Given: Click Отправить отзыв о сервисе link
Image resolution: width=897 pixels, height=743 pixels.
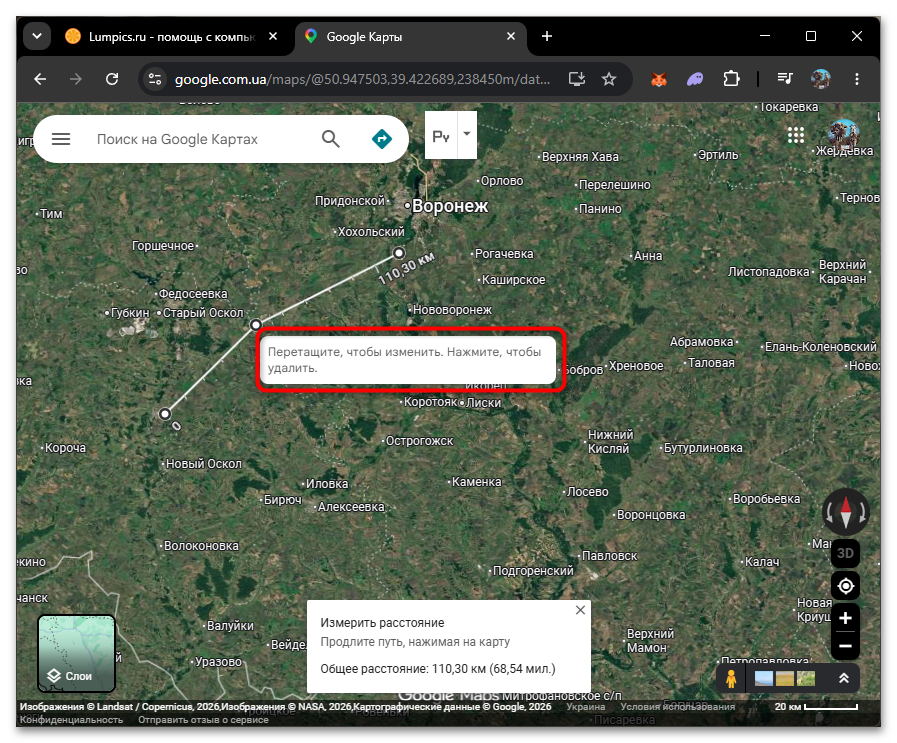Looking at the screenshot, I should point(203,720).
